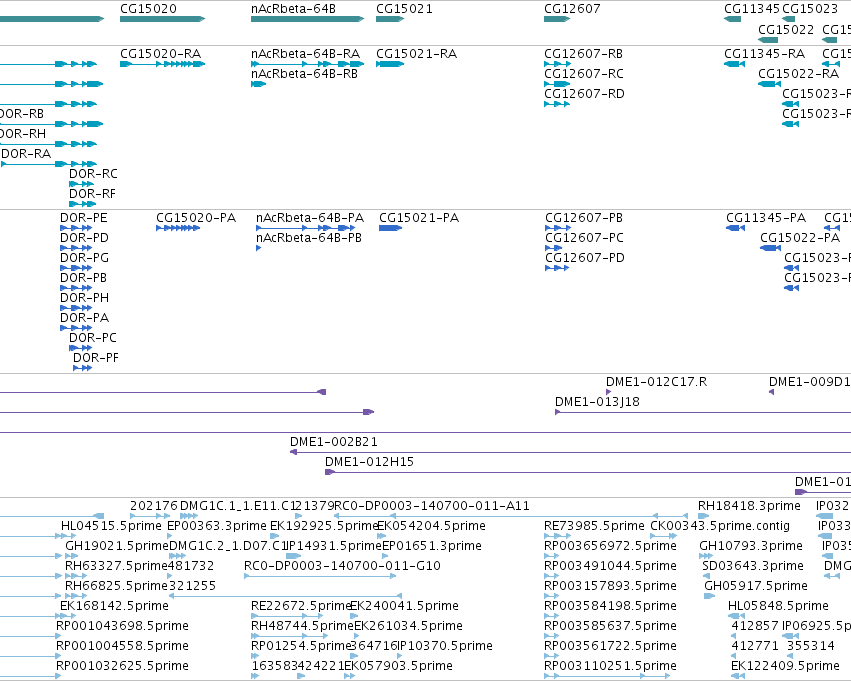Select RC0-DP0003-140700-011-G10 label
This screenshot has height=681, width=851.
click(342, 567)
